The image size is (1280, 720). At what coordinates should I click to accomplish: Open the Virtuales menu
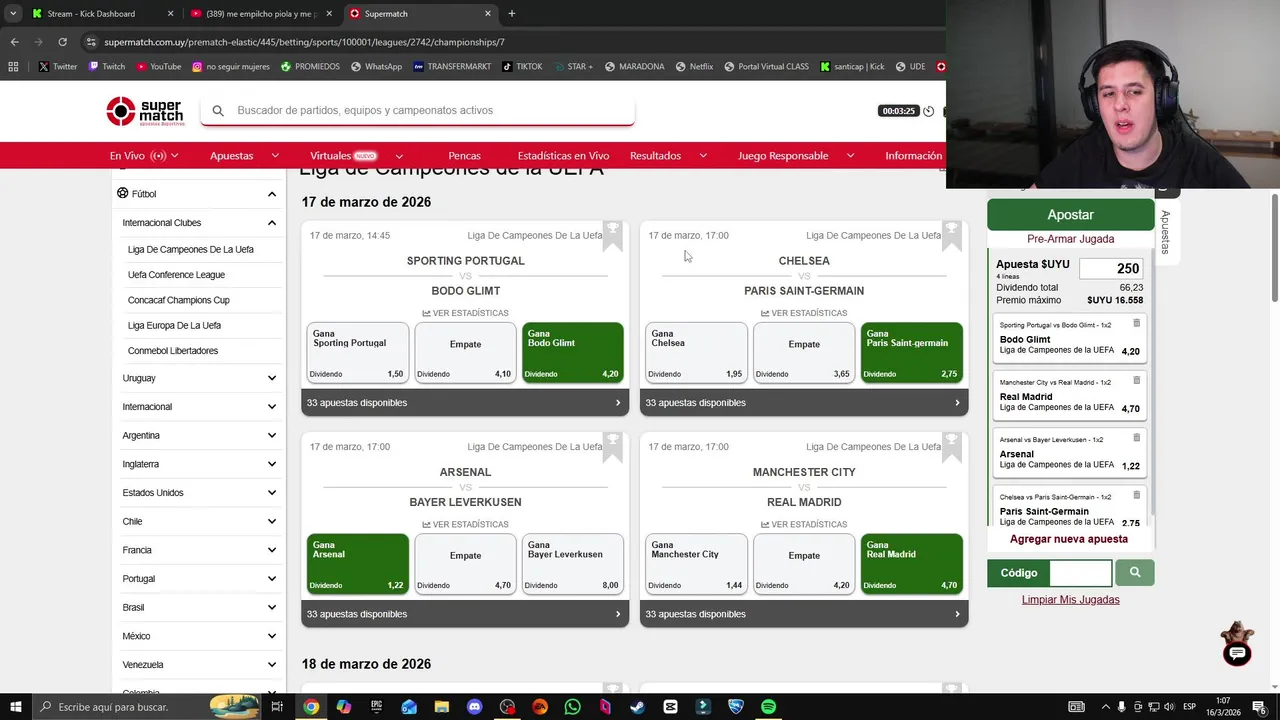click(x=356, y=156)
